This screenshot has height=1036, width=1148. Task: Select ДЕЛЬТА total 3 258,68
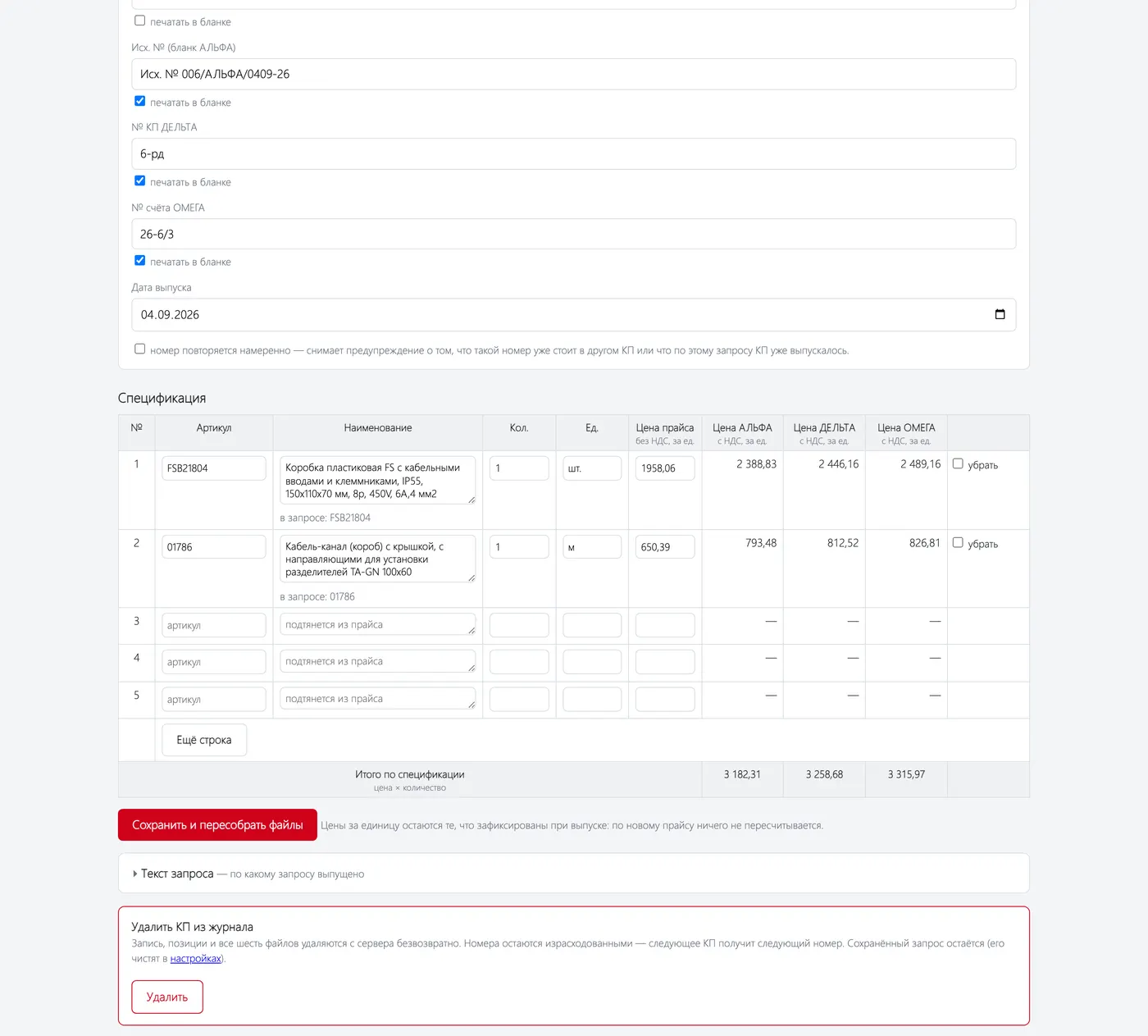pyautogui.click(x=824, y=774)
